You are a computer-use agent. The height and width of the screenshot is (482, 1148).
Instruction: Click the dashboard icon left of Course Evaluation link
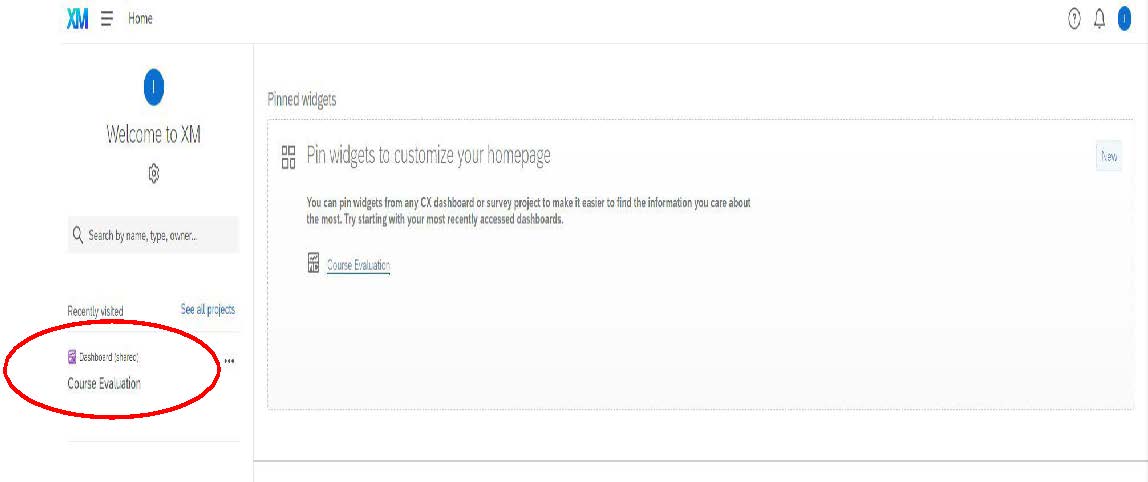(x=313, y=264)
